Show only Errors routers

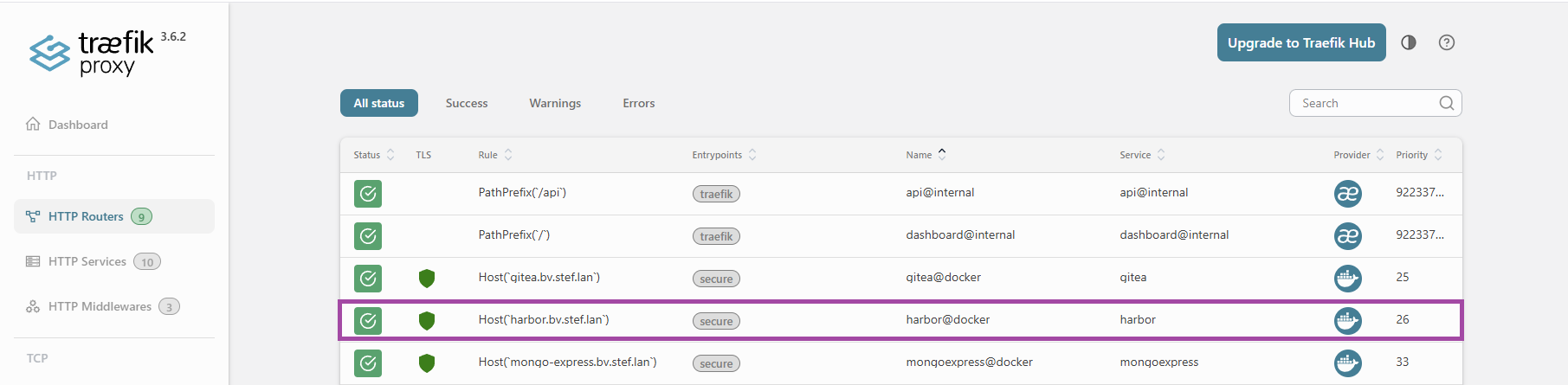[x=638, y=103]
